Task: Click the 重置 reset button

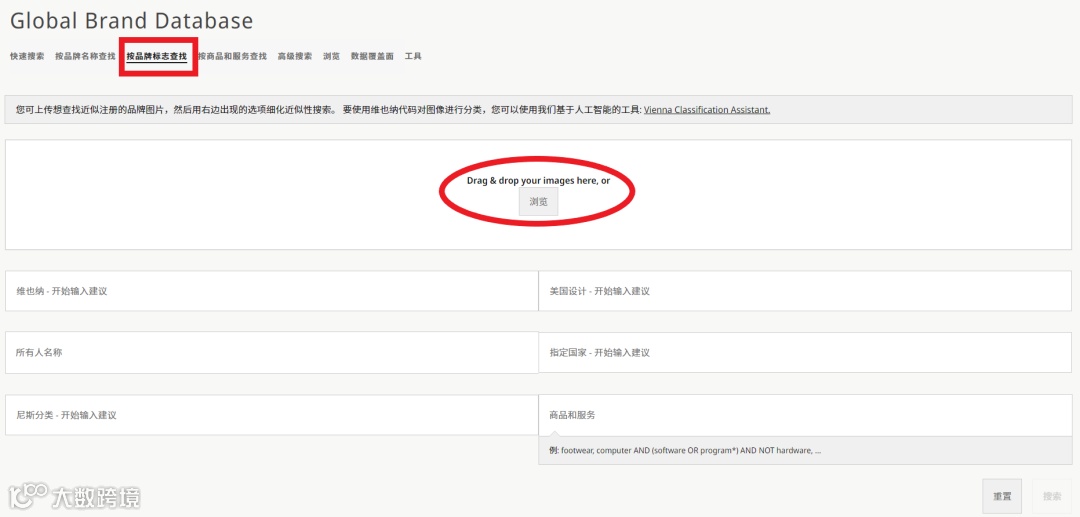Action: click(x=1002, y=496)
